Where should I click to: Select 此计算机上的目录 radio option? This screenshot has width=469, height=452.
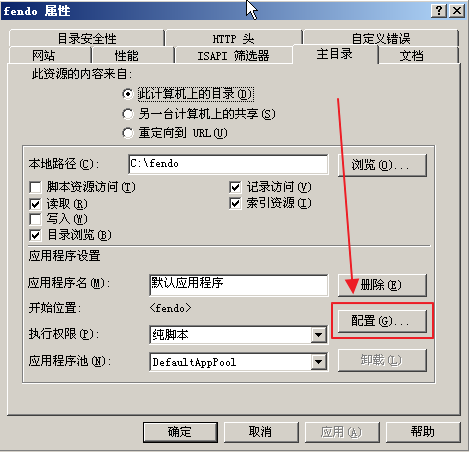127,94
